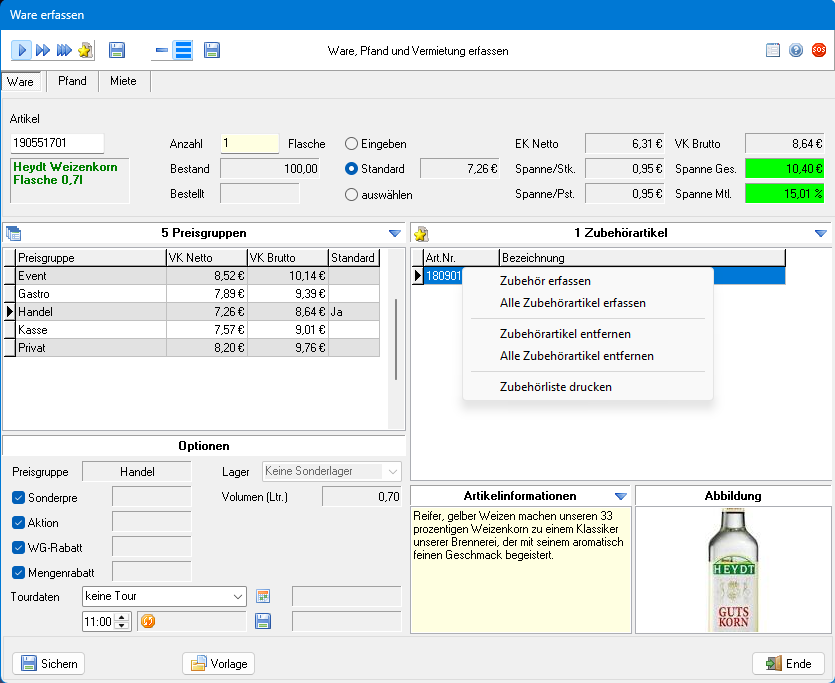Switch to the Pfand tab

coord(72,81)
